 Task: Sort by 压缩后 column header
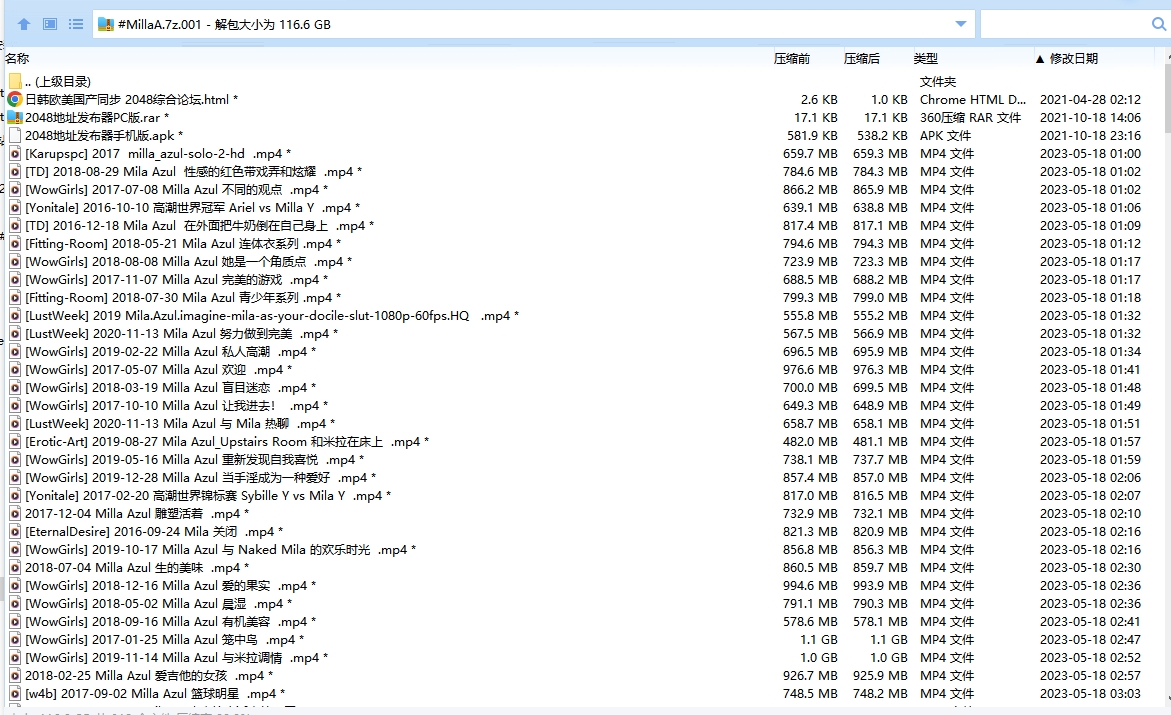862,58
